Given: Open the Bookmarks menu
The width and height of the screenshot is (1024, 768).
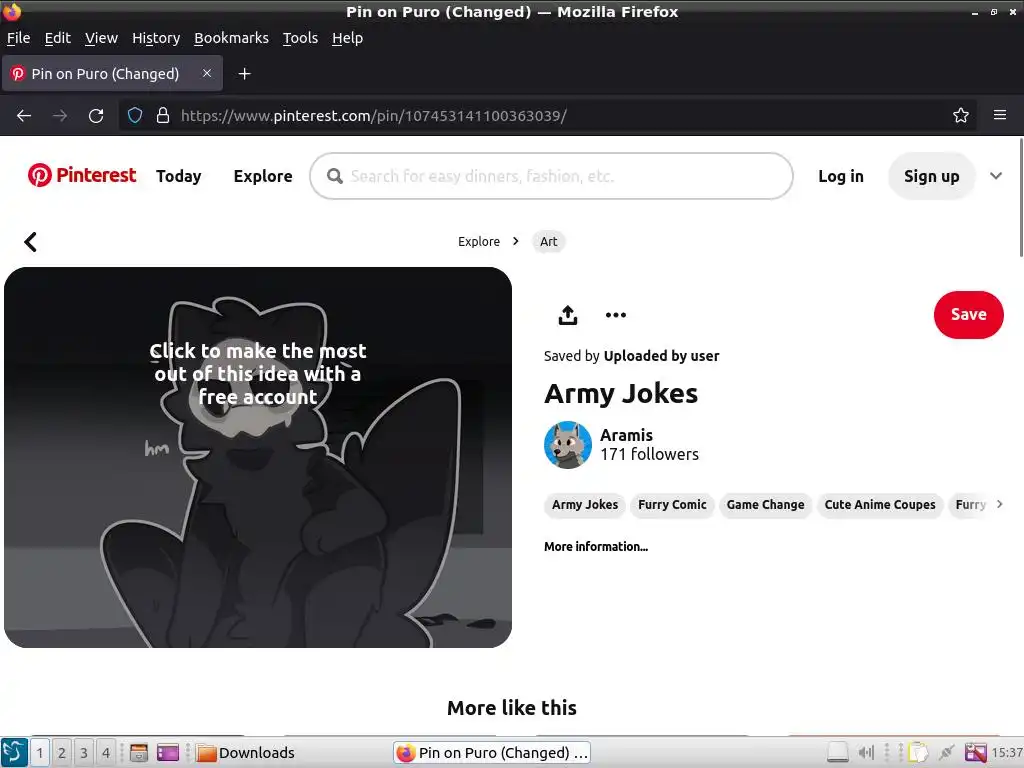Looking at the screenshot, I should [231, 38].
